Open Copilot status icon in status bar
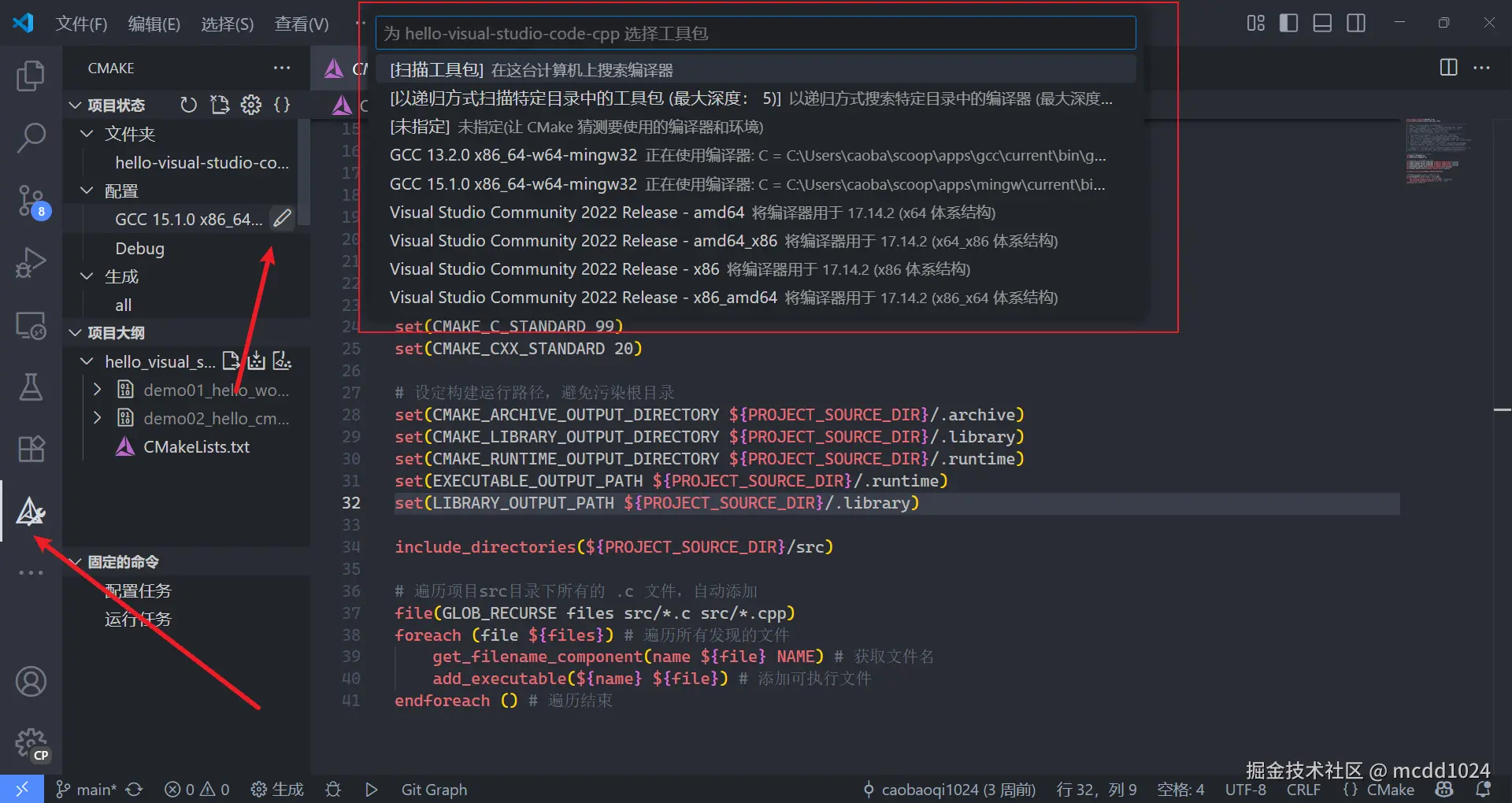The image size is (1512, 803). coord(1444,789)
